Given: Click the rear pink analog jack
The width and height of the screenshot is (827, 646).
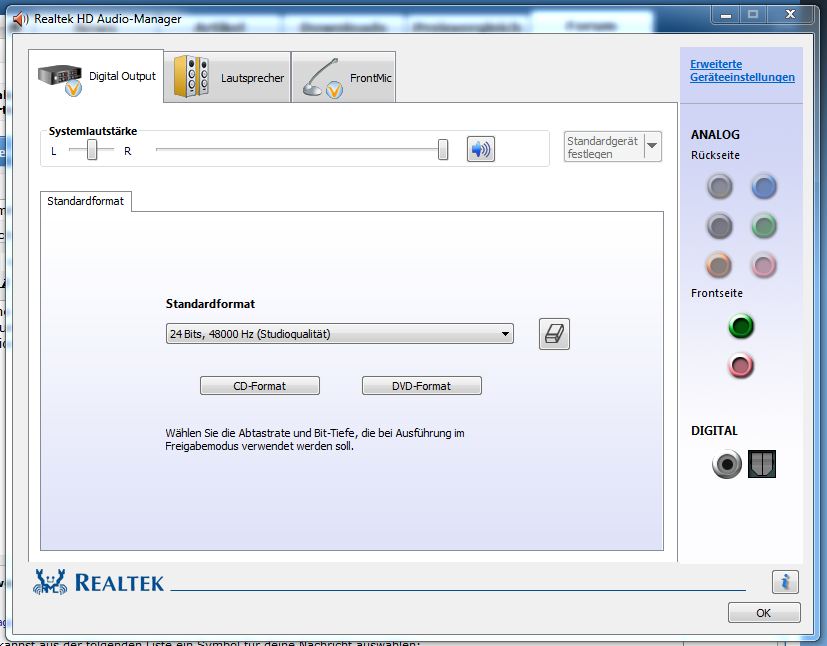Looking at the screenshot, I should tap(763, 265).
